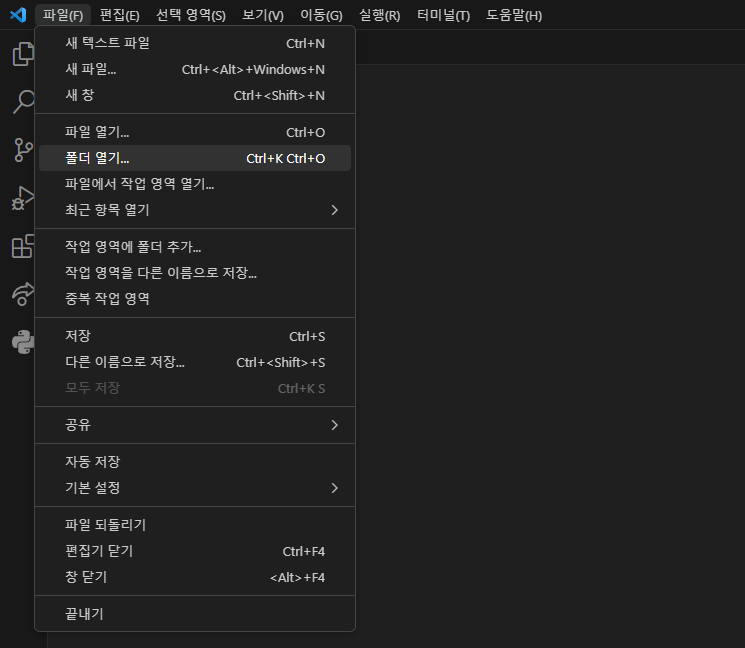Choose 다른 이름으로 저장... entry
This screenshot has height=648, width=745.
(195, 362)
